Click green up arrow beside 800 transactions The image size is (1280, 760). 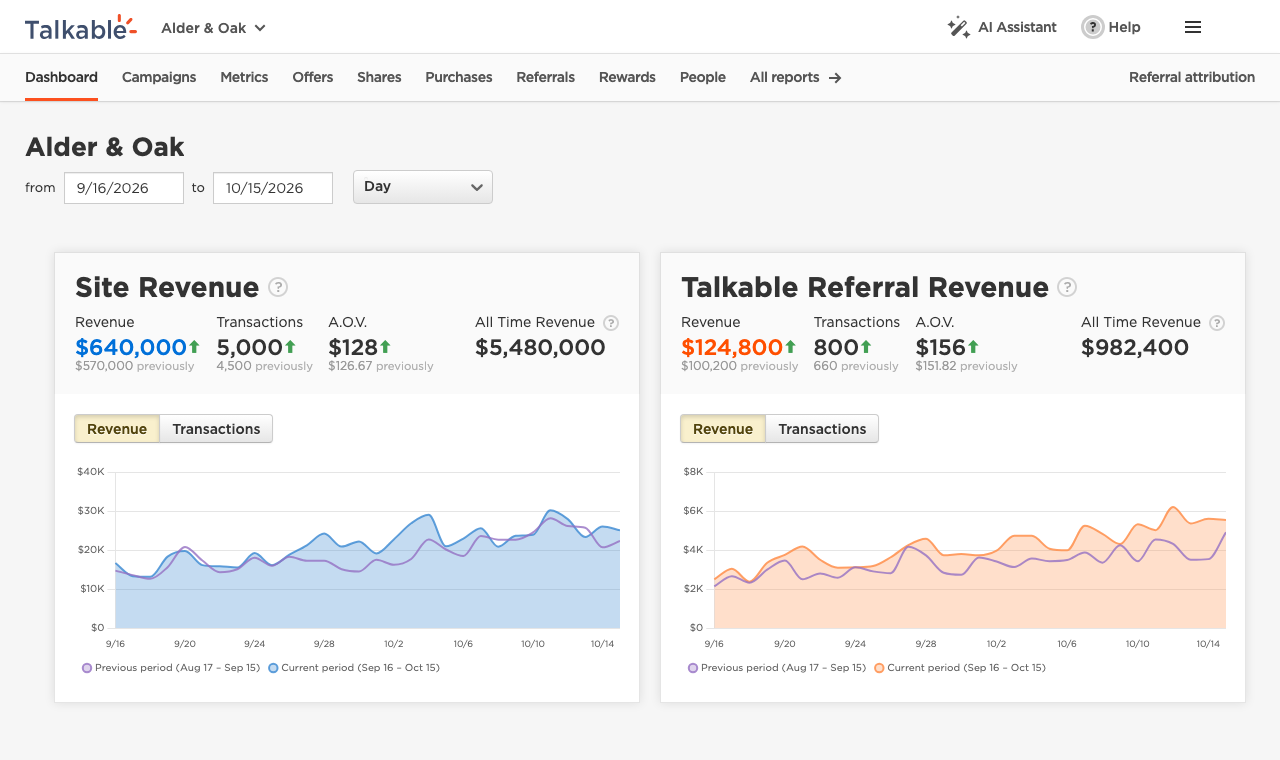tap(866, 347)
